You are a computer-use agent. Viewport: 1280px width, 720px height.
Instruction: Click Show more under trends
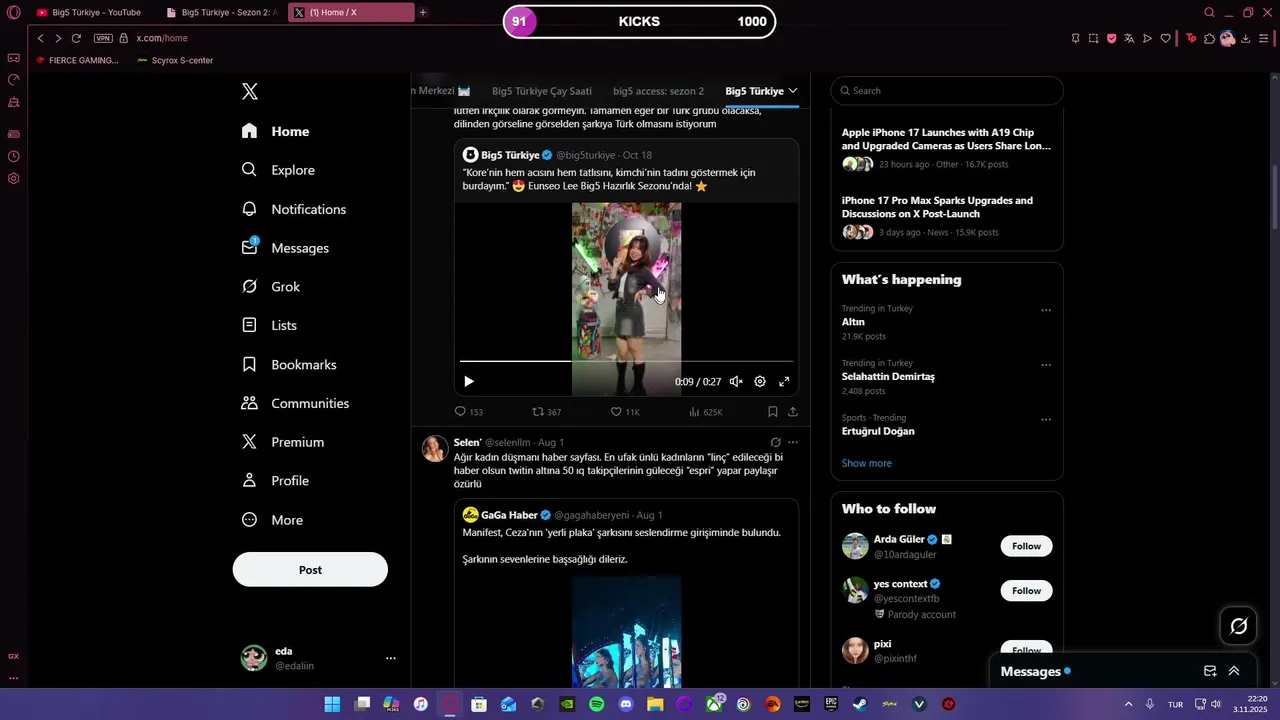click(x=867, y=463)
